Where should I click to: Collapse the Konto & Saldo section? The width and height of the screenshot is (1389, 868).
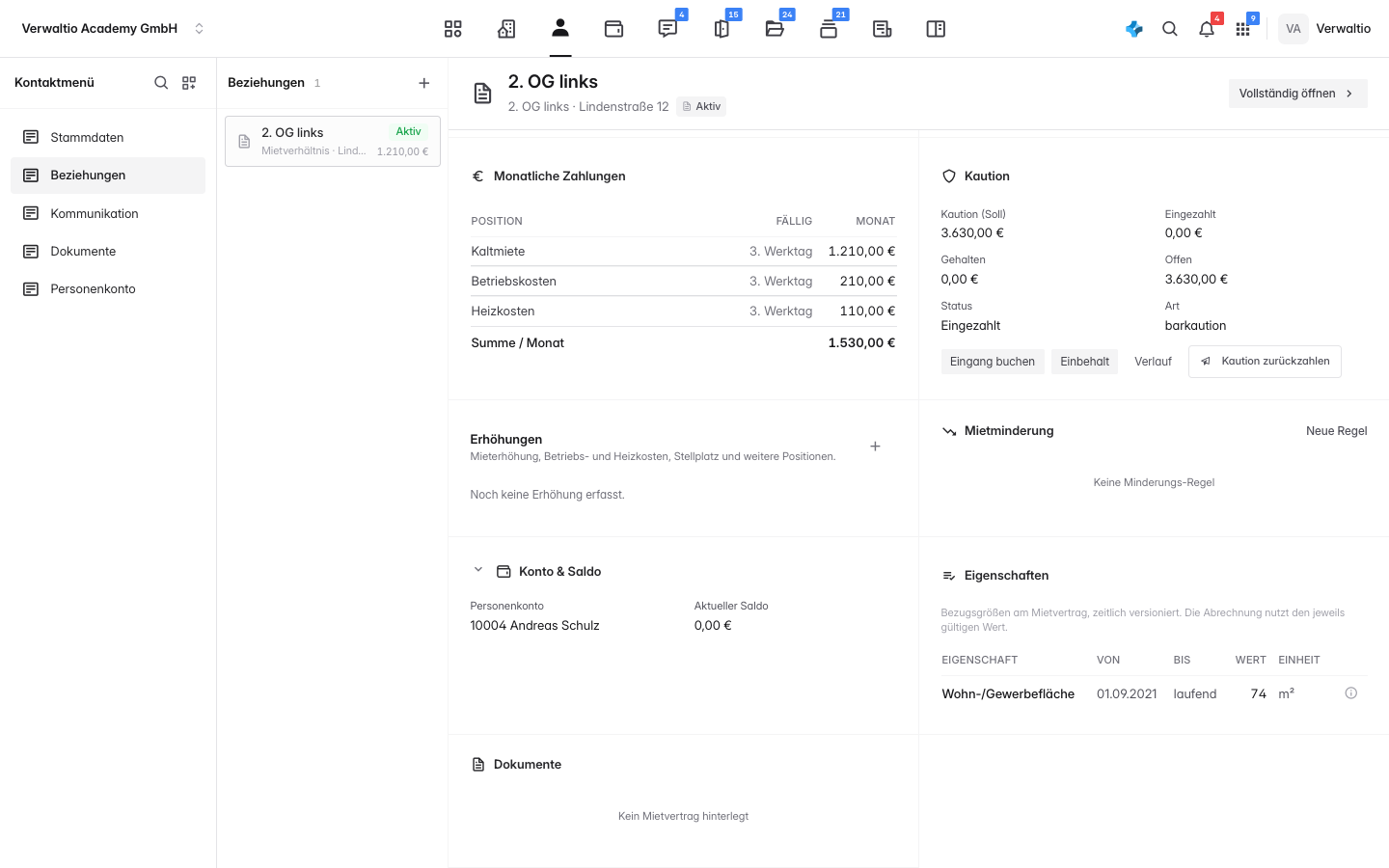click(x=477, y=570)
